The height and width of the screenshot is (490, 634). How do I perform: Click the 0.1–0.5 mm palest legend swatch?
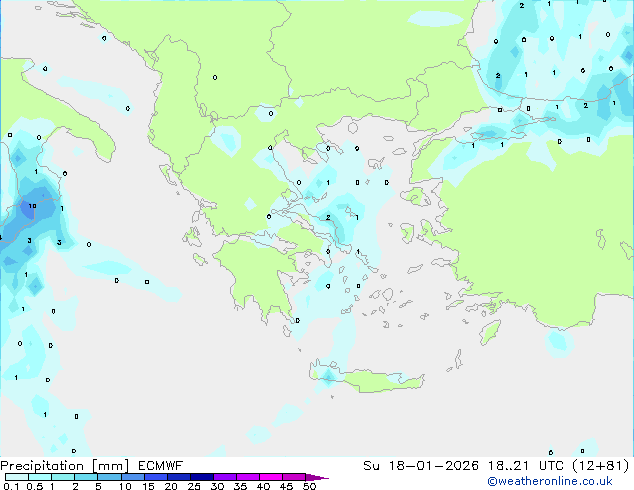17,477
